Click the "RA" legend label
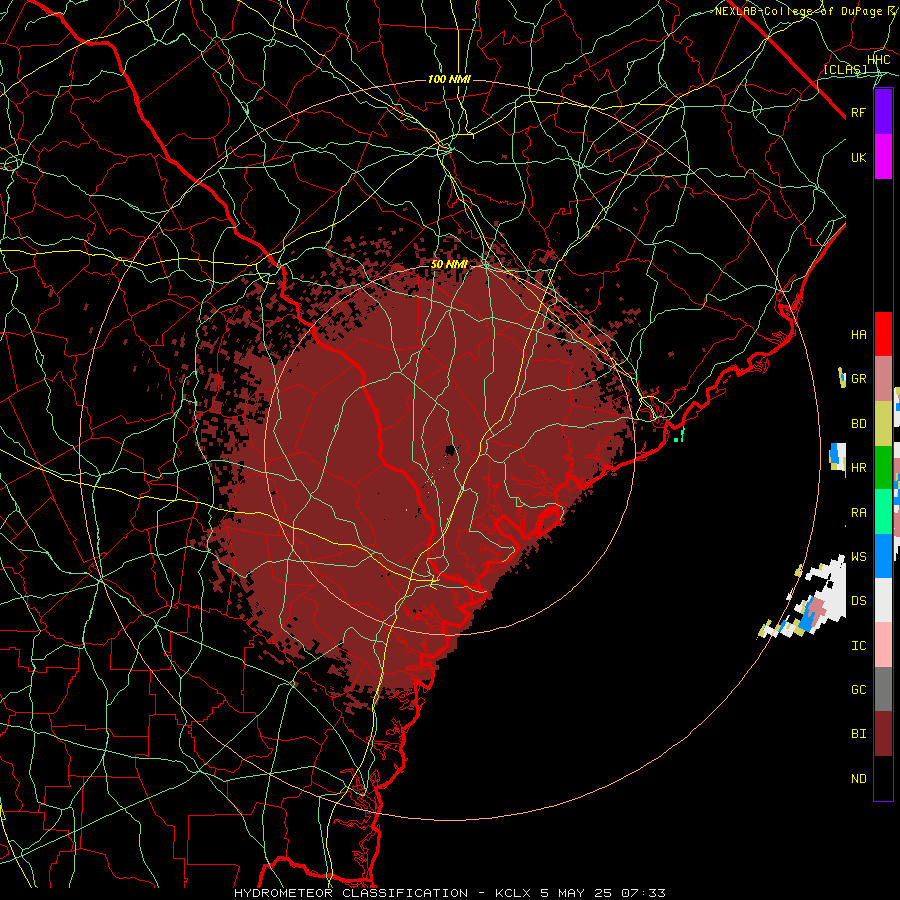Image resolution: width=900 pixels, height=900 pixels. tap(858, 513)
